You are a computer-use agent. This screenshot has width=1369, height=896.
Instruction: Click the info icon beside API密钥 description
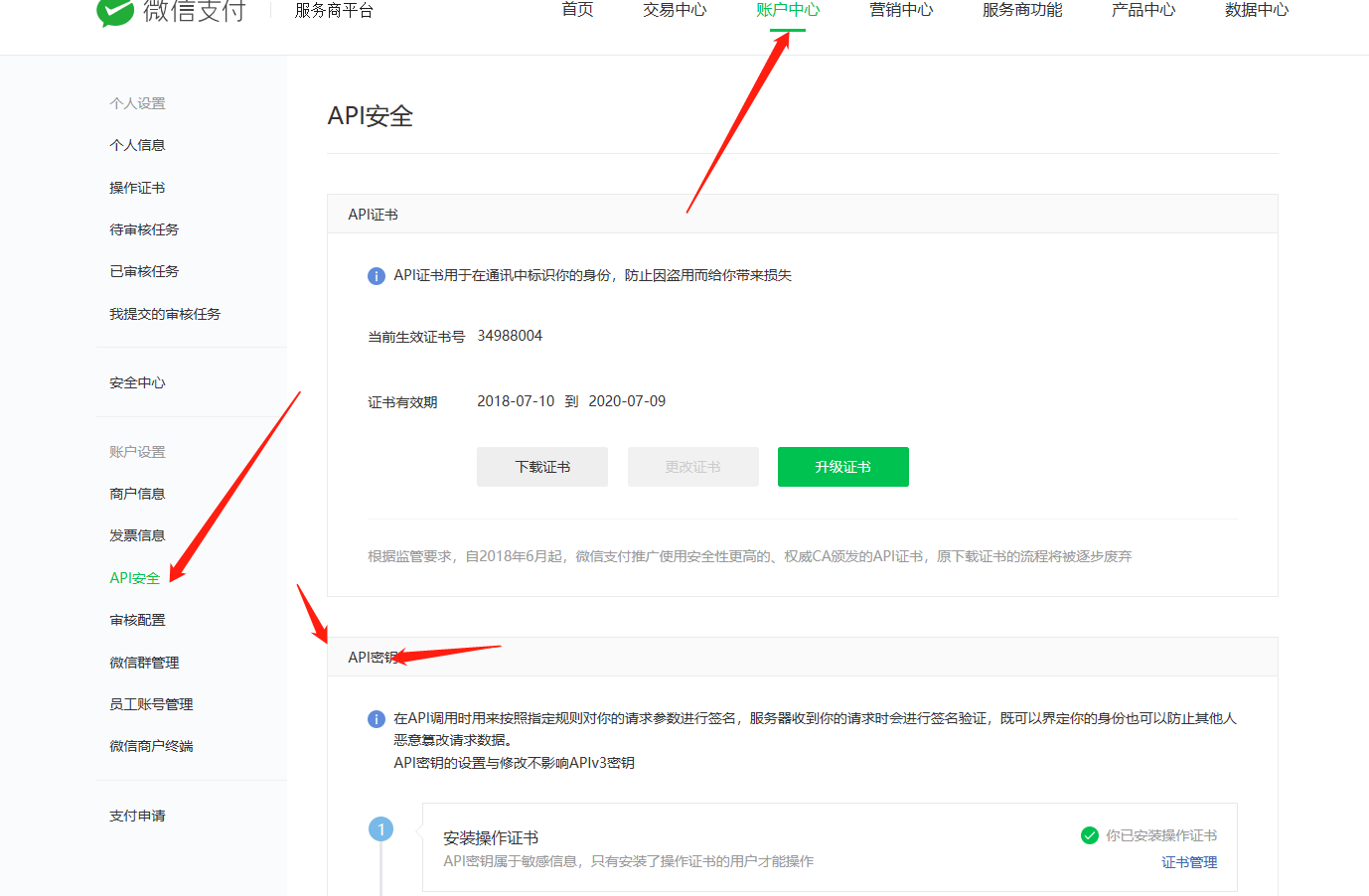pyautogui.click(x=377, y=719)
